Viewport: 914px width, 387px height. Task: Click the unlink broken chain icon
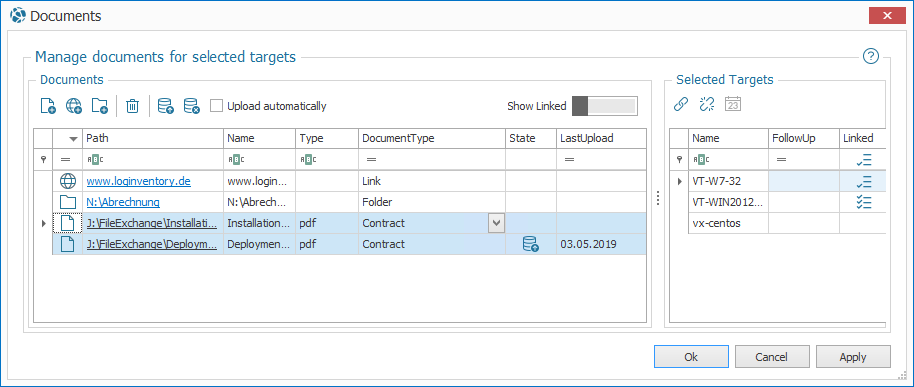[706, 104]
